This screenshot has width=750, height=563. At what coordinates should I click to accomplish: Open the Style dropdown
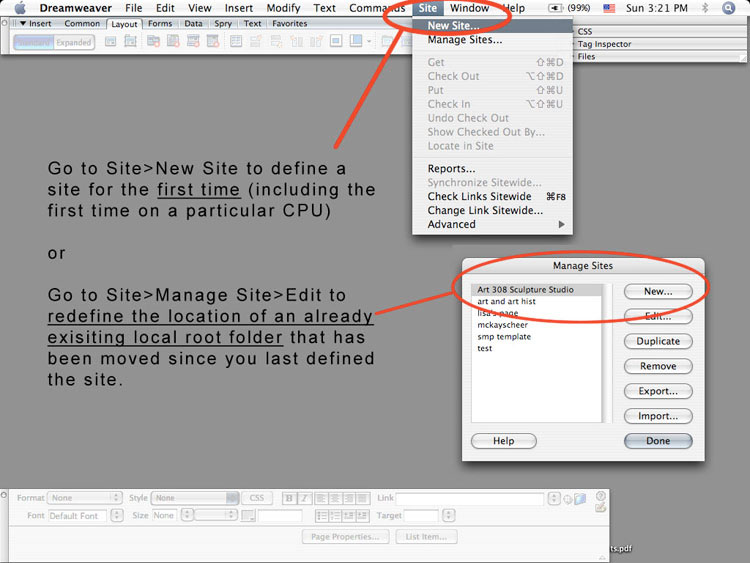(194, 498)
